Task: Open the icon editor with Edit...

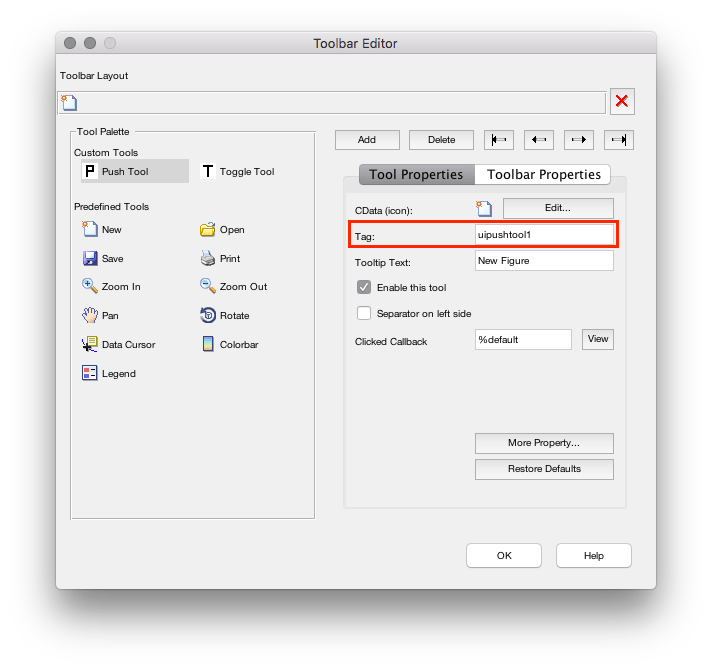Action: [x=558, y=208]
